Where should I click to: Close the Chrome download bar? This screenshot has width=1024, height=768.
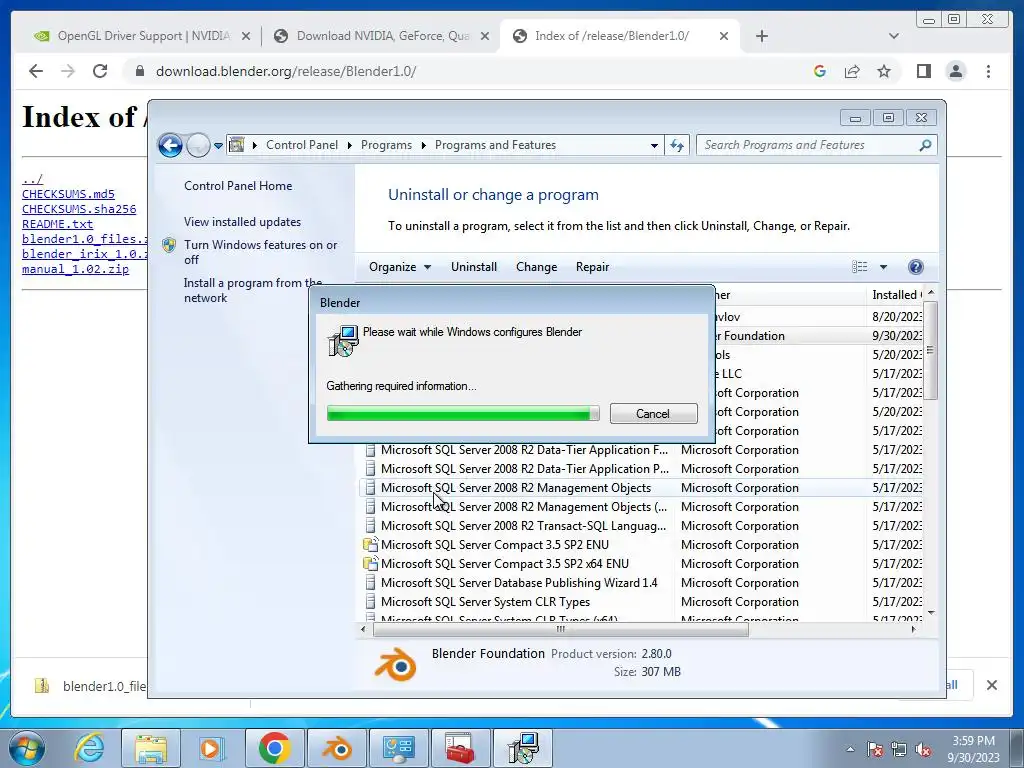pyautogui.click(x=991, y=685)
